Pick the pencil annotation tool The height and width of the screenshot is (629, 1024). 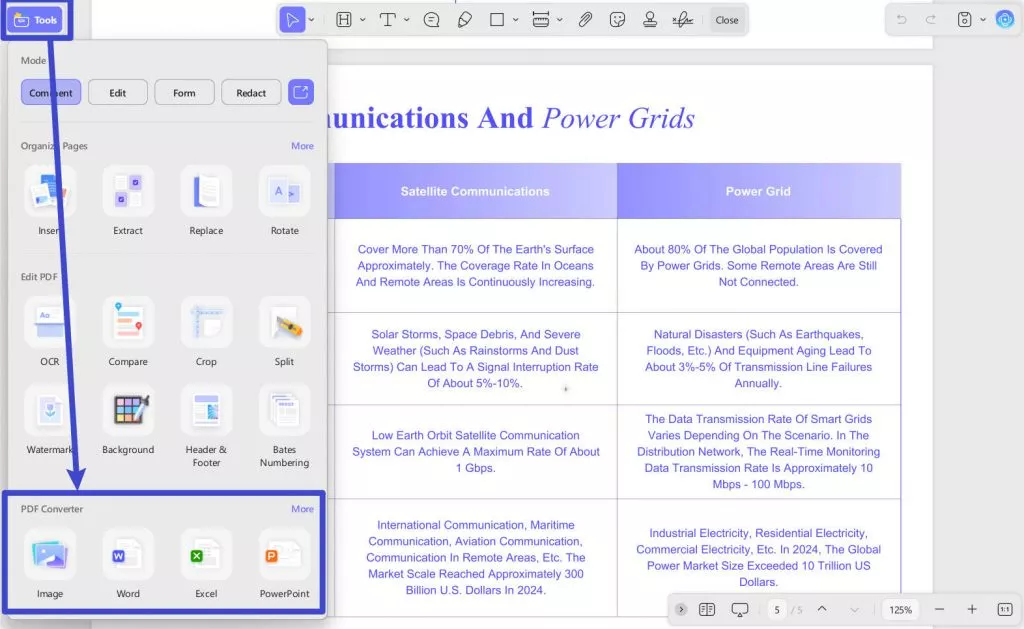465,19
